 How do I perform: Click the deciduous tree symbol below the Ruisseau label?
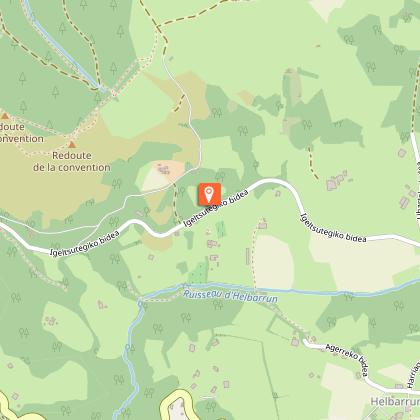(218, 304)
